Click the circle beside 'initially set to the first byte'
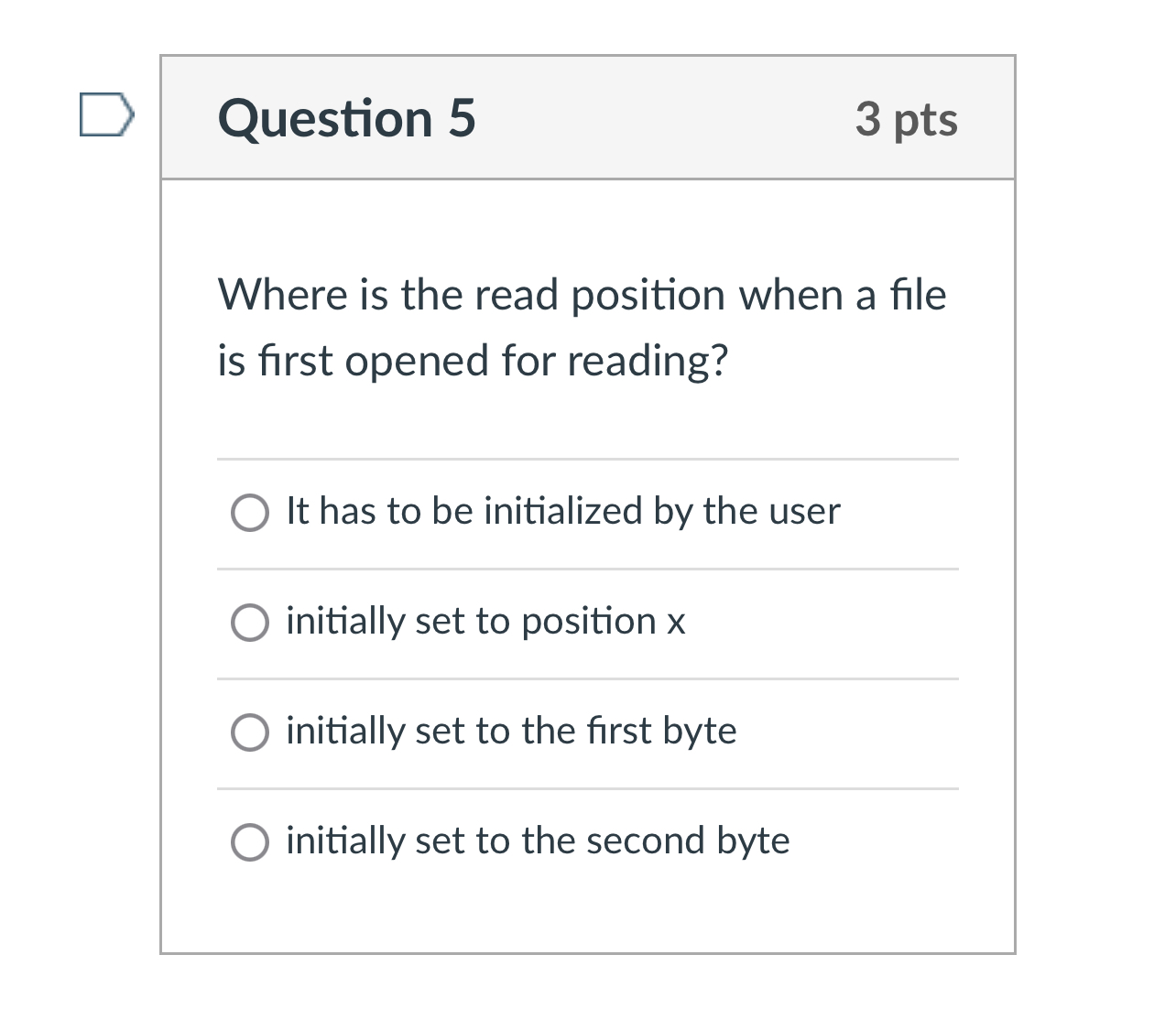Screen dimensions: 1176x1009 click(x=249, y=732)
